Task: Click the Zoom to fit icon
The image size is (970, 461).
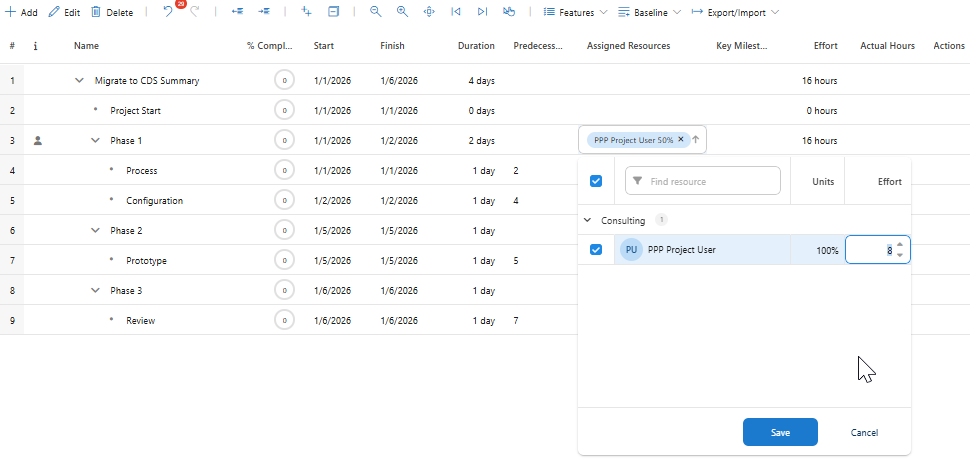Action: click(429, 13)
